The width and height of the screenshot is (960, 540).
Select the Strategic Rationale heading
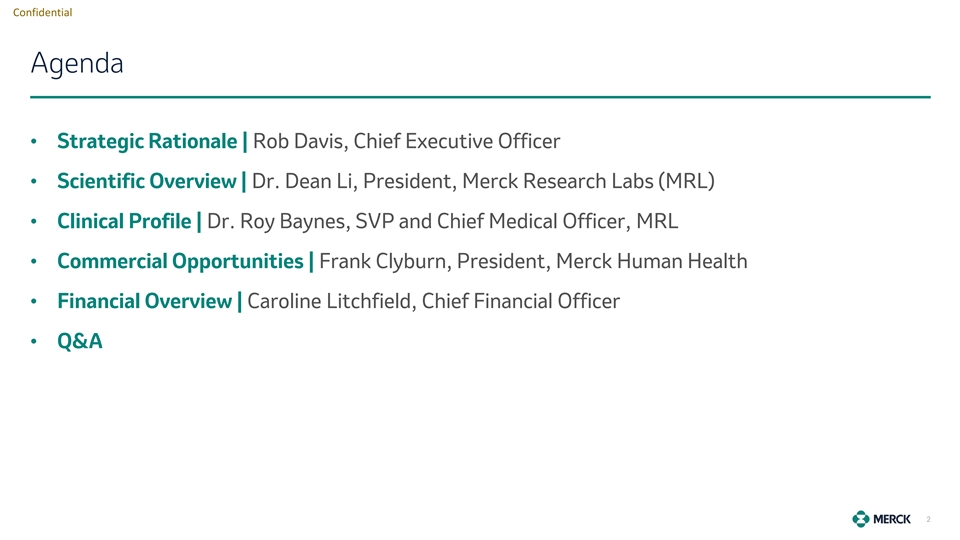[148, 141]
